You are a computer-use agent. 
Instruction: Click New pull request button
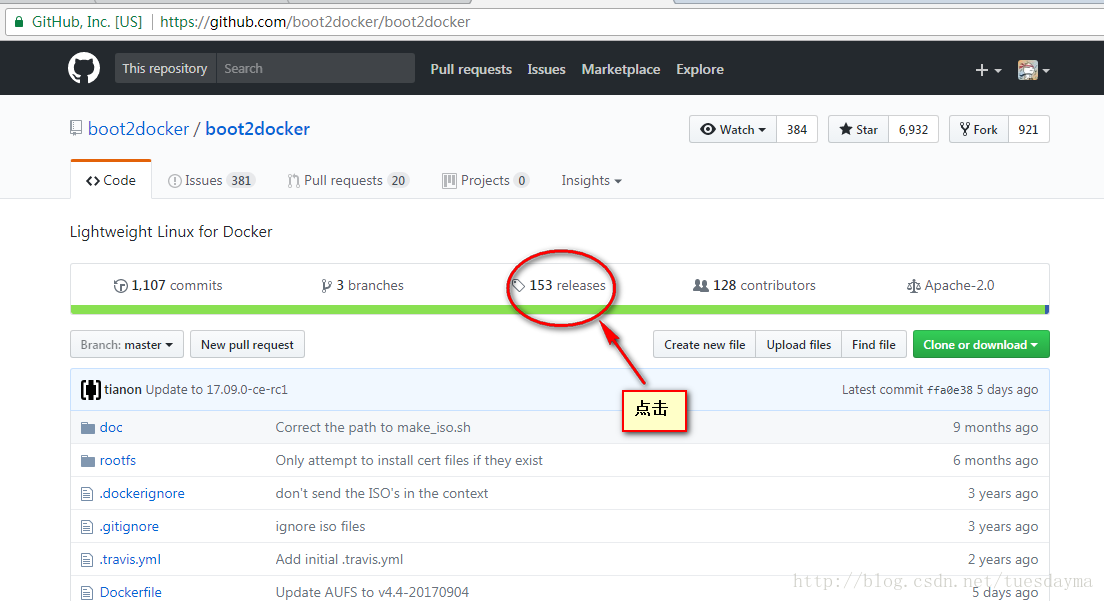tap(247, 344)
